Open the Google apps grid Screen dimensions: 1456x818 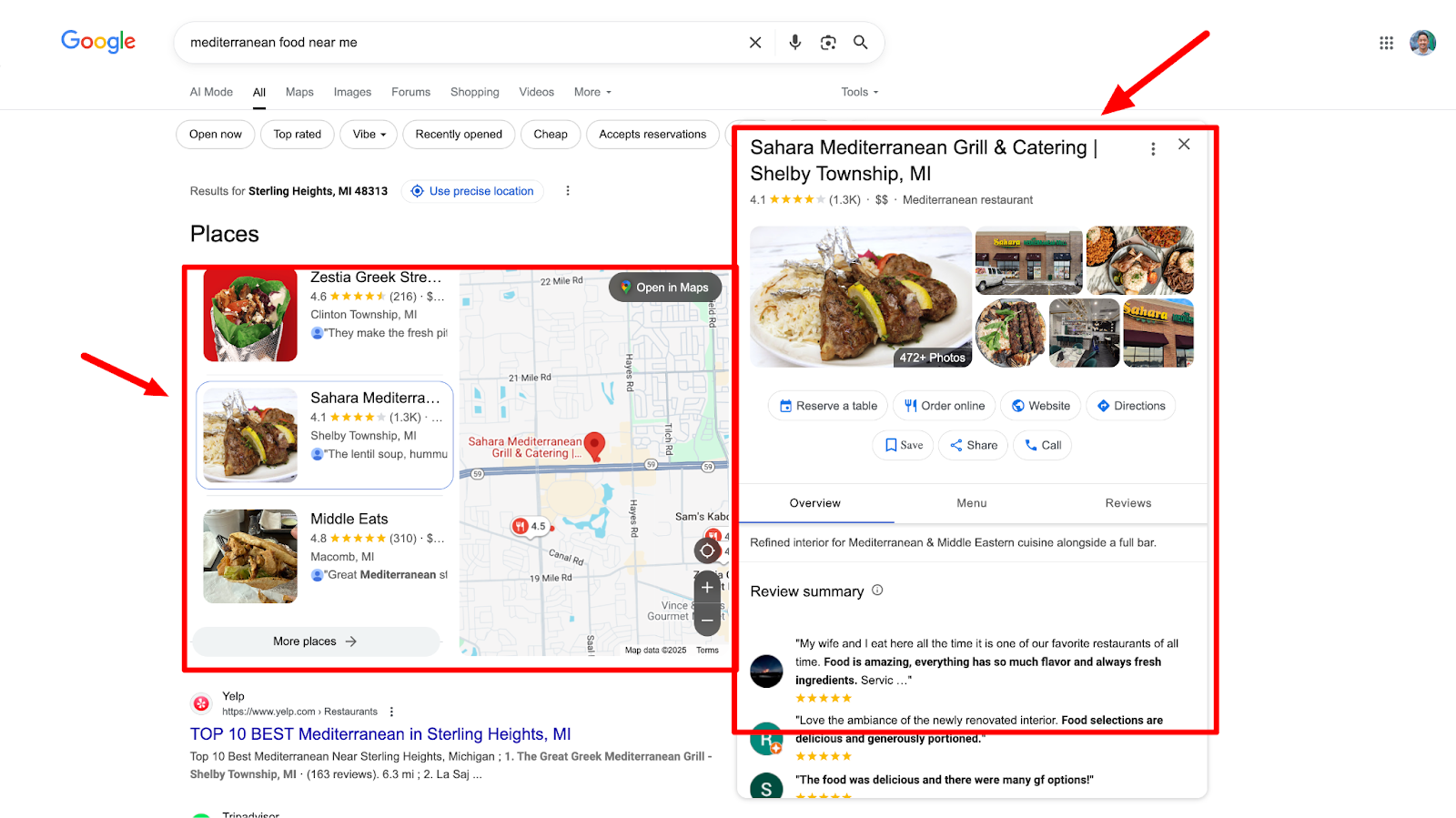tap(1386, 43)
